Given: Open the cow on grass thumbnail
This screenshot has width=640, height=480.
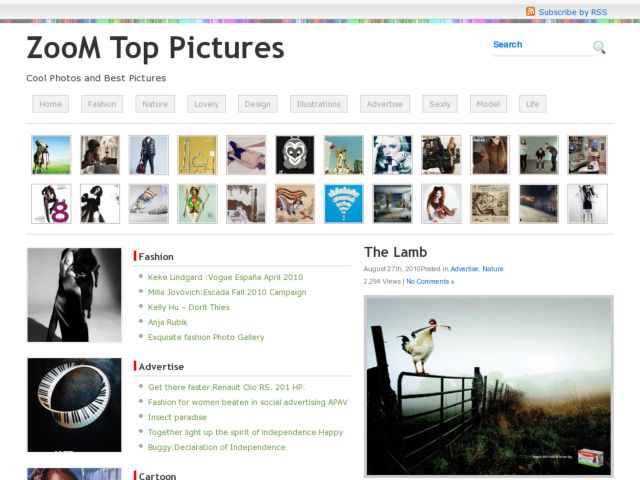Looking at the screenshot, I should click(51, 155).
